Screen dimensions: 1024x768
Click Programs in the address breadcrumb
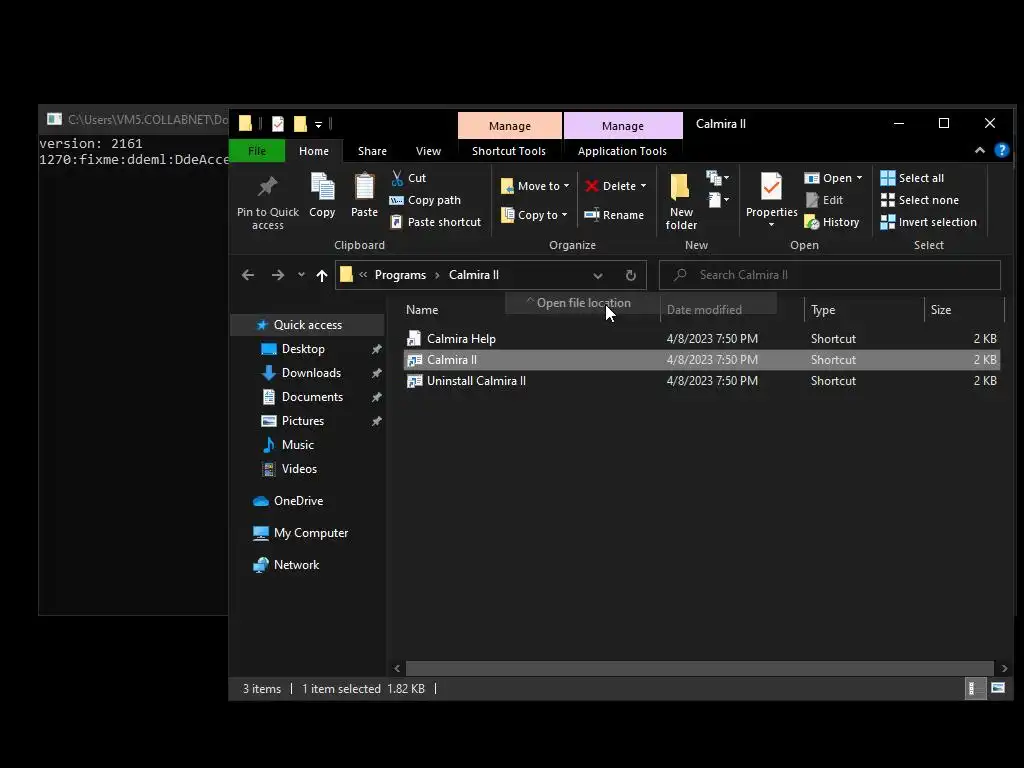[x=400, y=275]
